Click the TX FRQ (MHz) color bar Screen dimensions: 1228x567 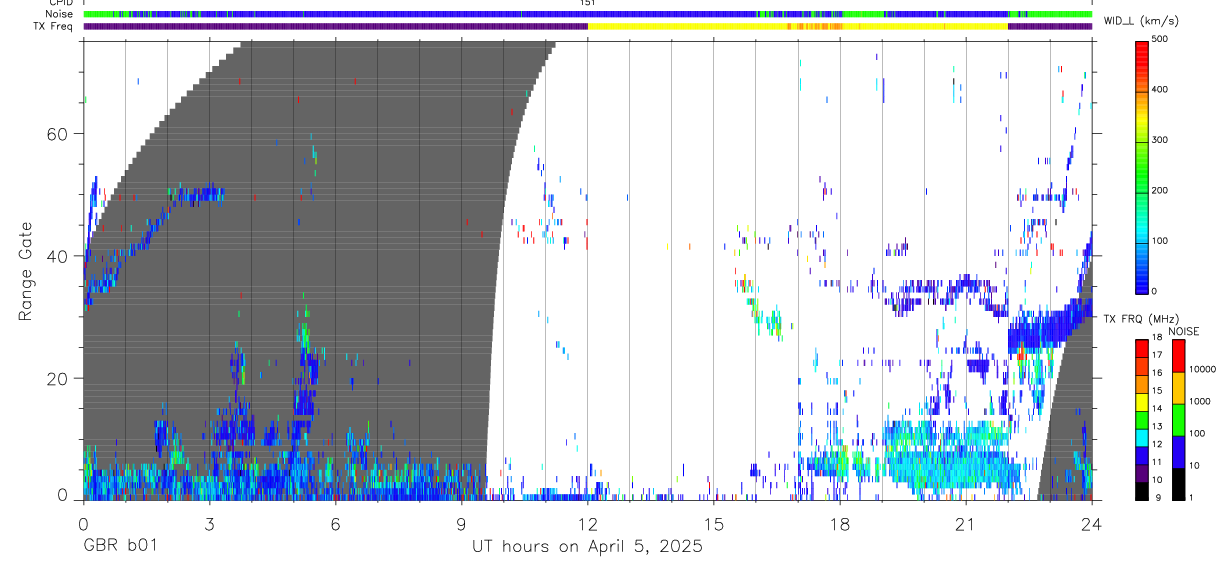click(1142, 419)
